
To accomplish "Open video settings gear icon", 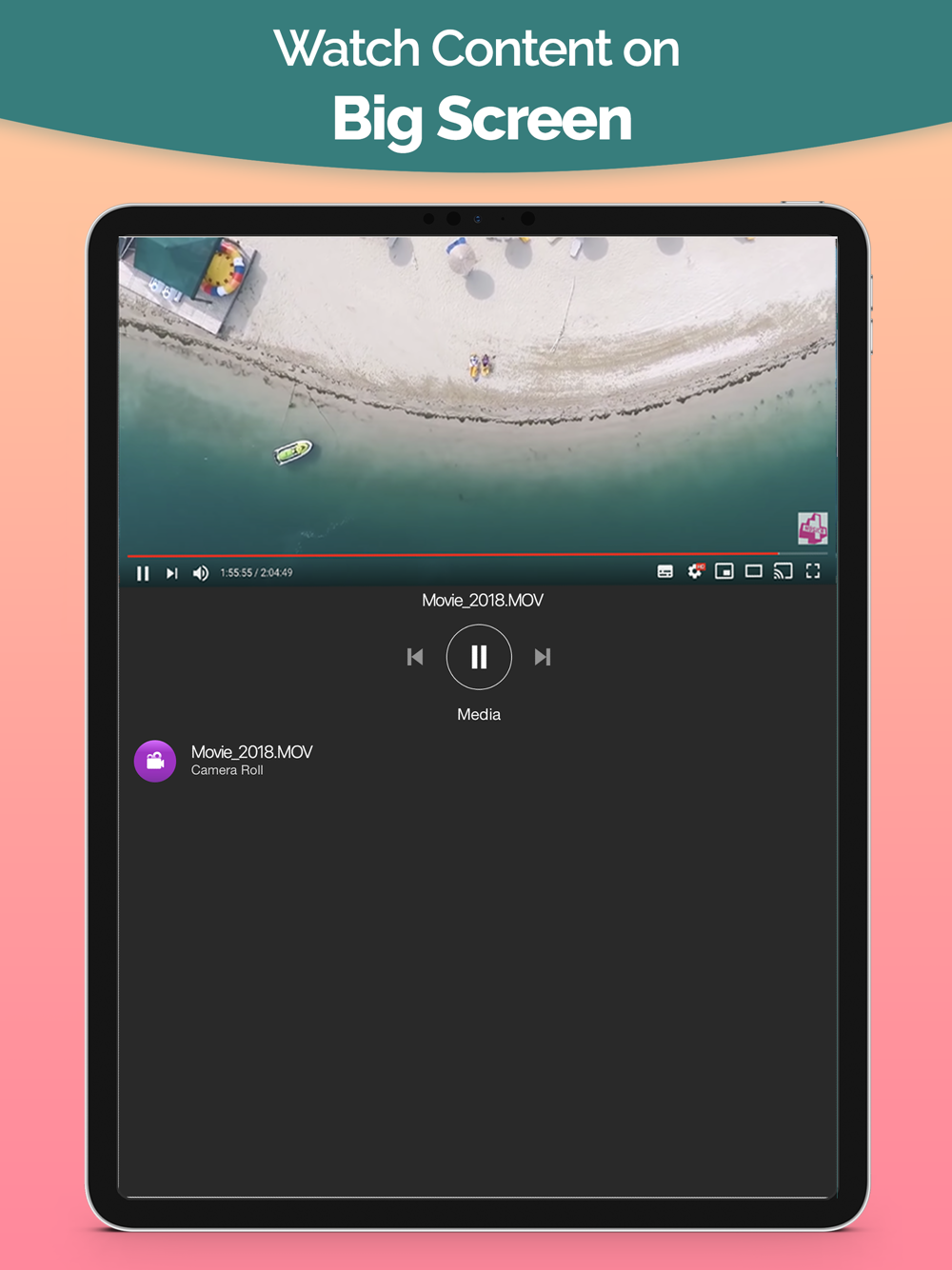I will (x=695, y=571).
